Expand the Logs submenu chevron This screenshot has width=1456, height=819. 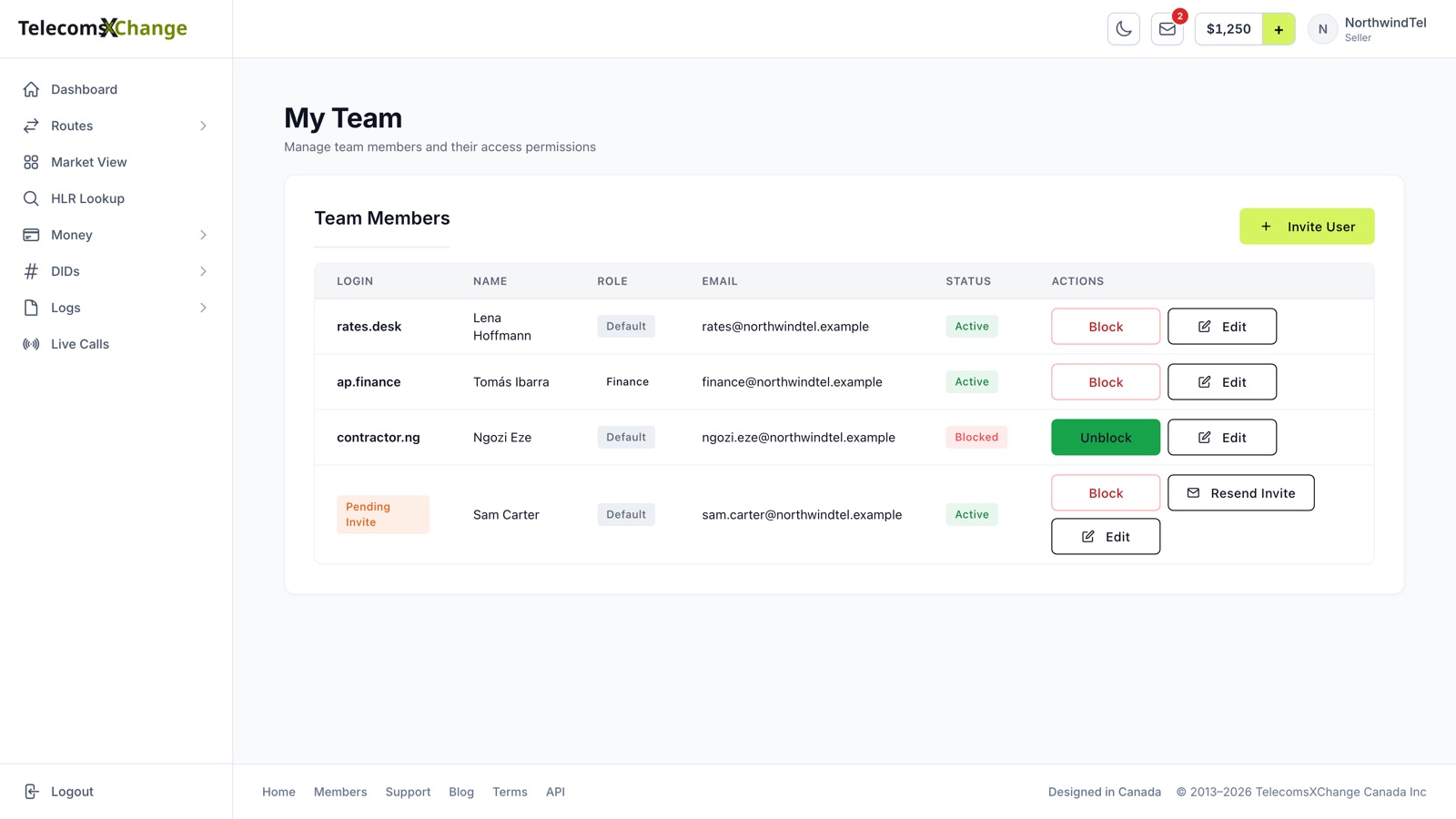click(x=203, y=308)
